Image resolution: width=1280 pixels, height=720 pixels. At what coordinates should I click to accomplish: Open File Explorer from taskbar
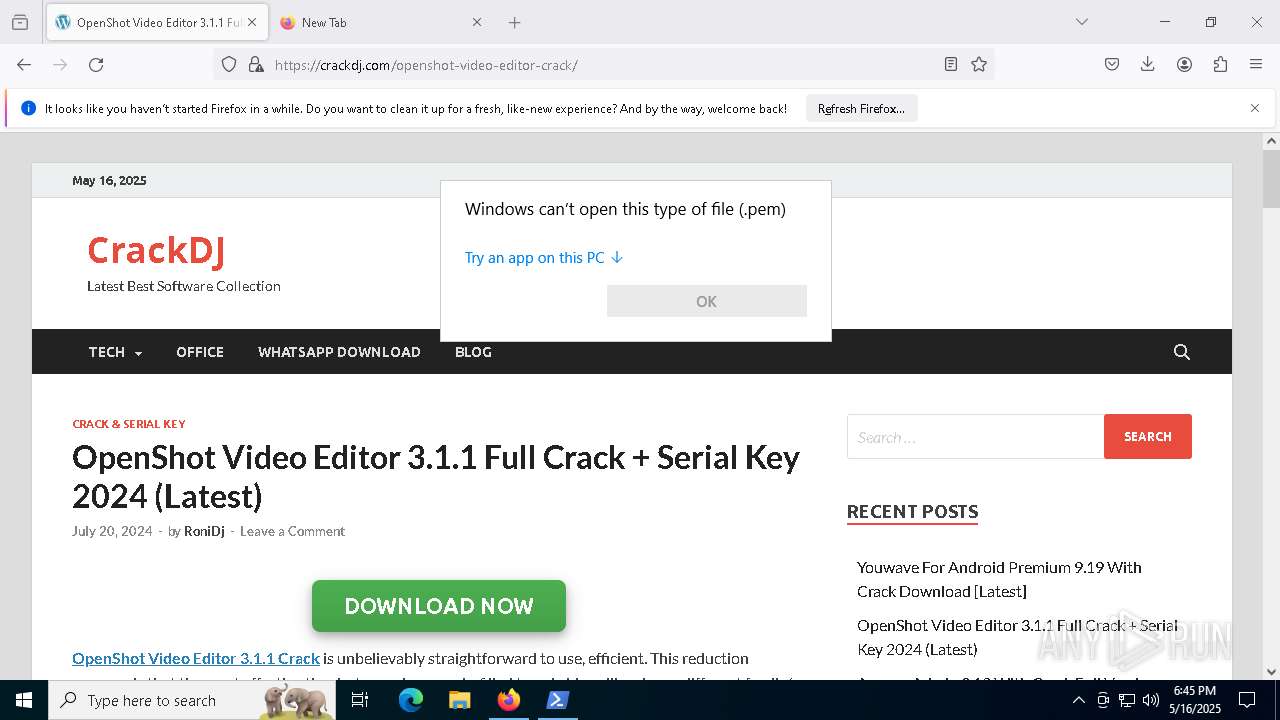459,700
